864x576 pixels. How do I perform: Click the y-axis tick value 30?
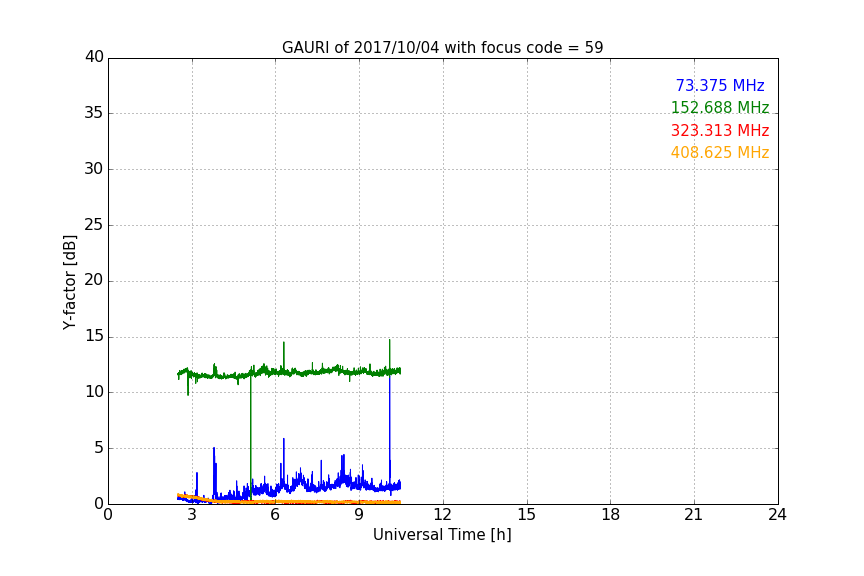94,169
